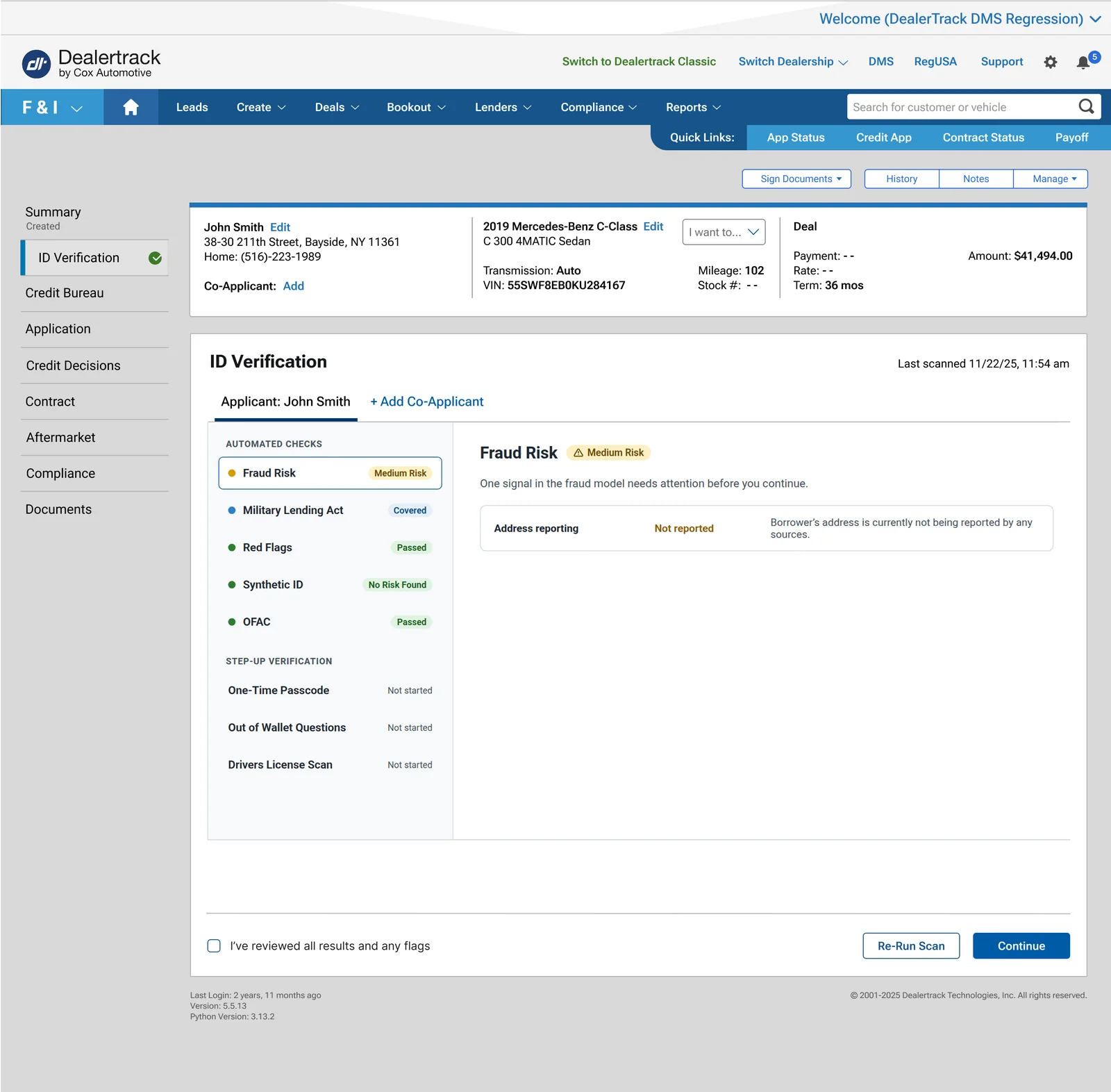Click Edit next to John Smith
1111x1092 pixels.
click(x=280, y=227)
